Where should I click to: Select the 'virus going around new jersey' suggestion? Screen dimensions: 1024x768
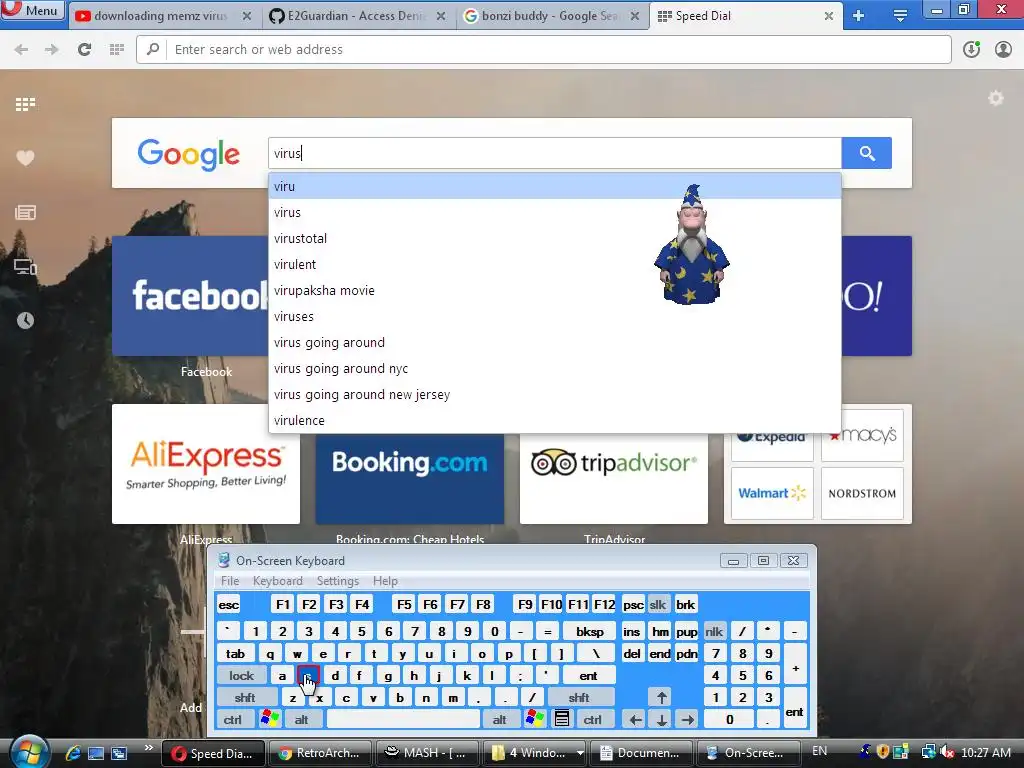click(554, 394)
